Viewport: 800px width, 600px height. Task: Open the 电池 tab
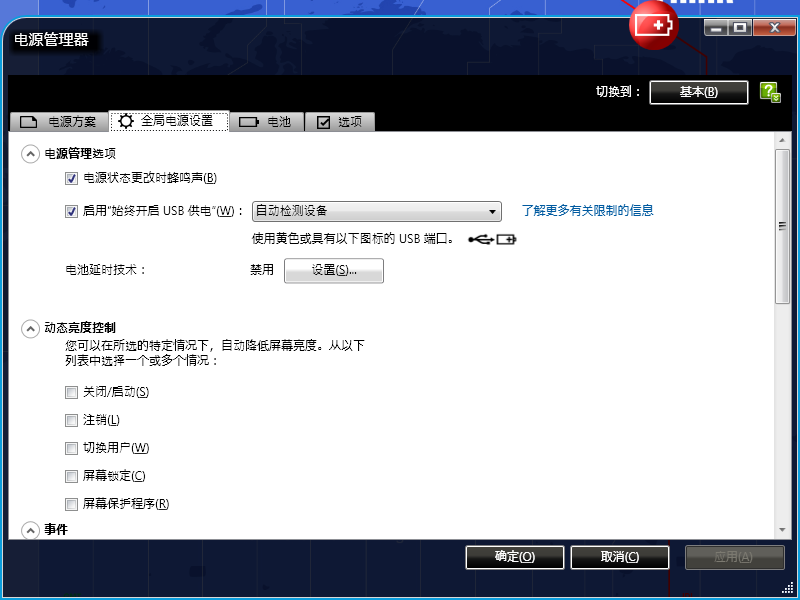coord(266,121)
